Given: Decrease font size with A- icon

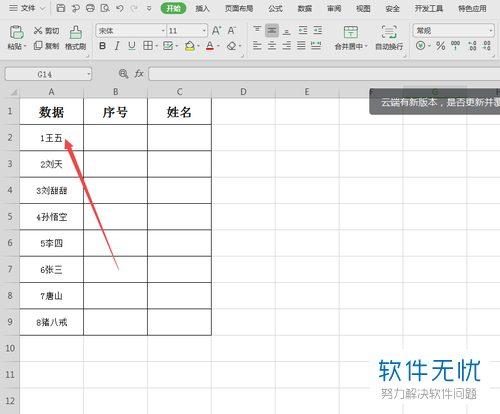Looking at the screenshot, I should pyautogui.click(x=232, y=31).
